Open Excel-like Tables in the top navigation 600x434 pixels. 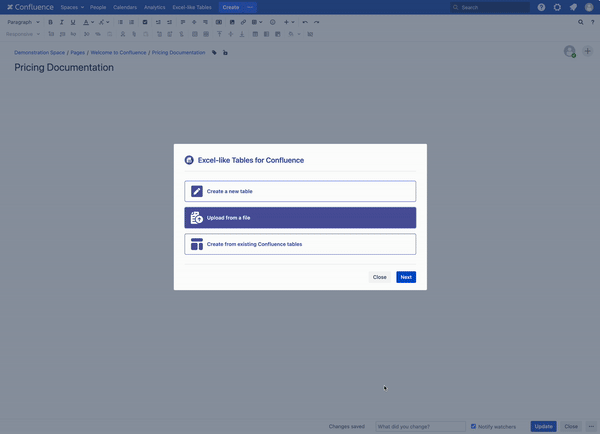tap(191, 7)
